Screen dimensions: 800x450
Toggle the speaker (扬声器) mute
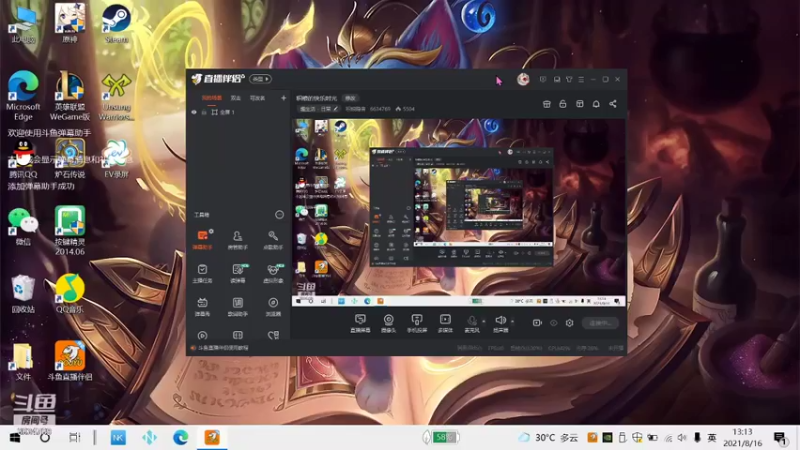[501, 323]
